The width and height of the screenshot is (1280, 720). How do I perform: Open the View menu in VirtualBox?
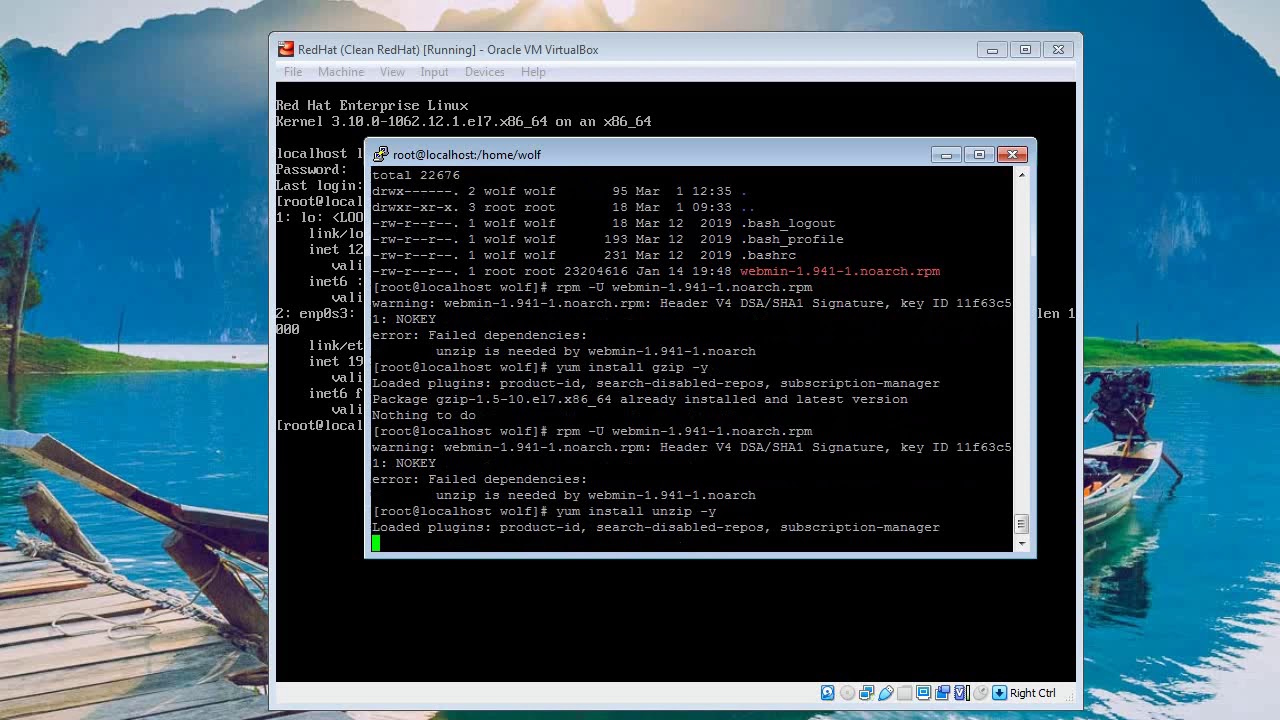[x=392, y=72]
